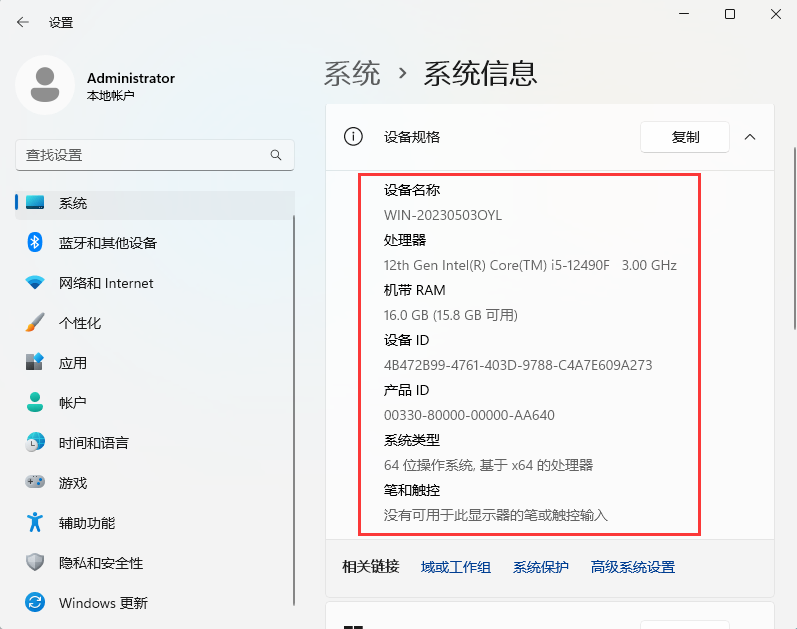This screenshot has height=629, width=797.
Task: Collapse the 设备规格 section chevron
Action: 750,137
